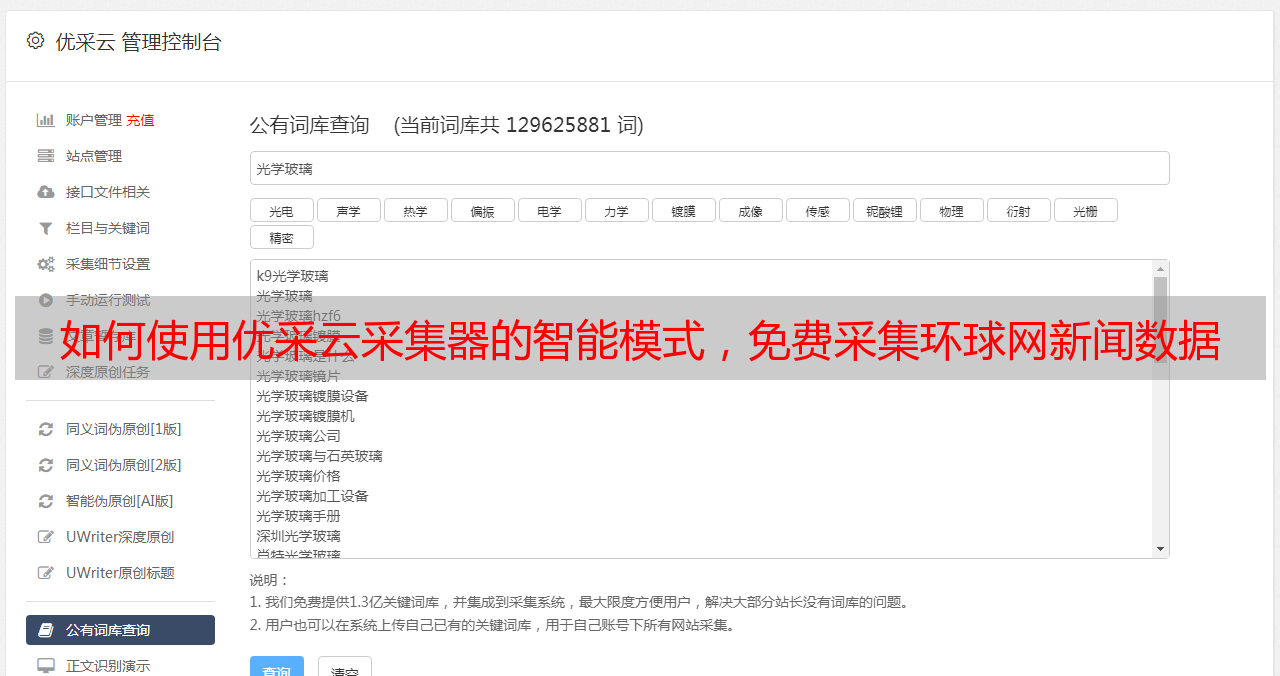Click the 铌酸锂 tag button
The image size is (1280, 676).
pos(885,211)
